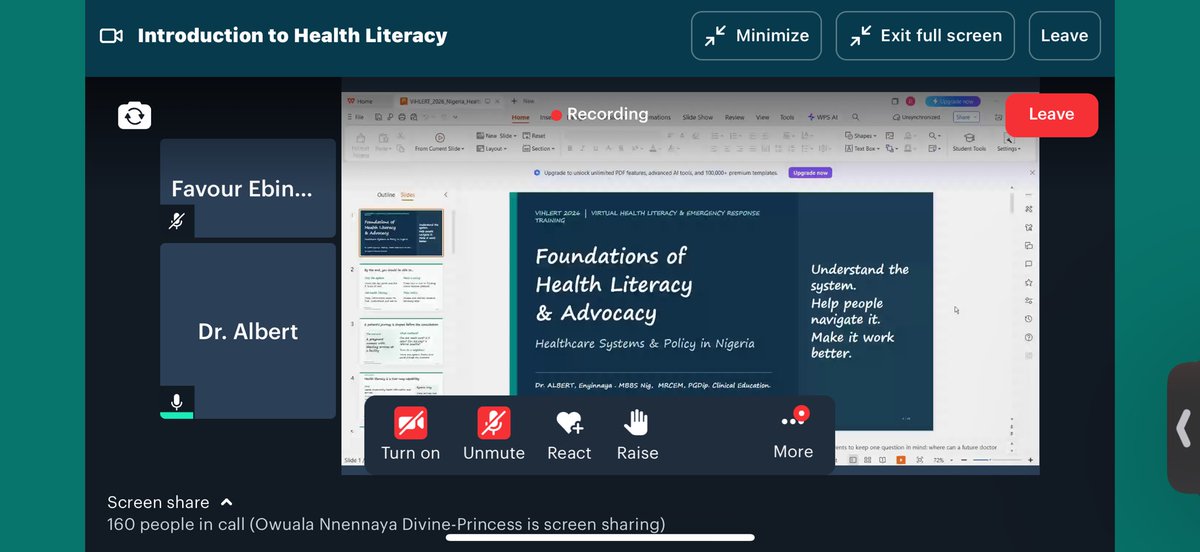Open the history clock icon in right sidebar
This screenshot has width=1200, height=552.
[x=1029, y=319]
